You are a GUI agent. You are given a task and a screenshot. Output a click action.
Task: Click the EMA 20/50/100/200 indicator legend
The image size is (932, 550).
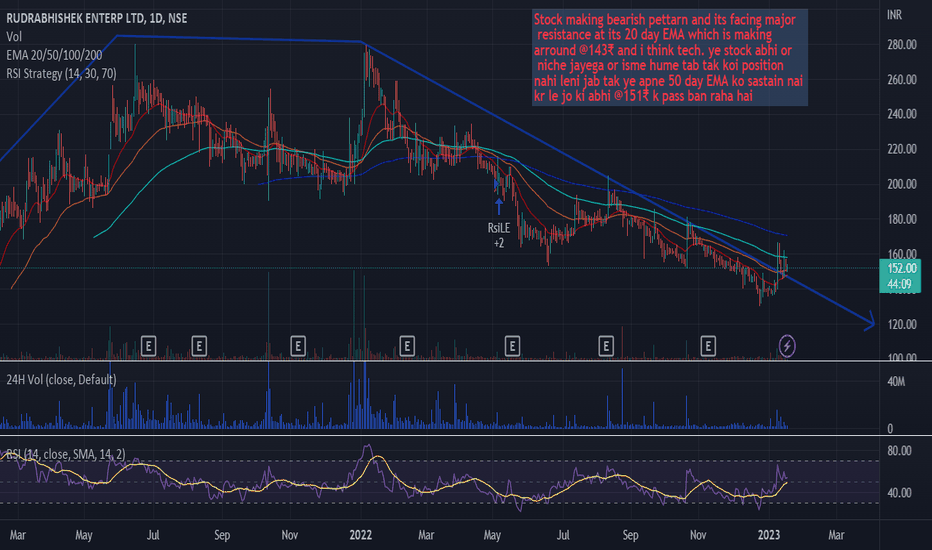tap(54, 55)
